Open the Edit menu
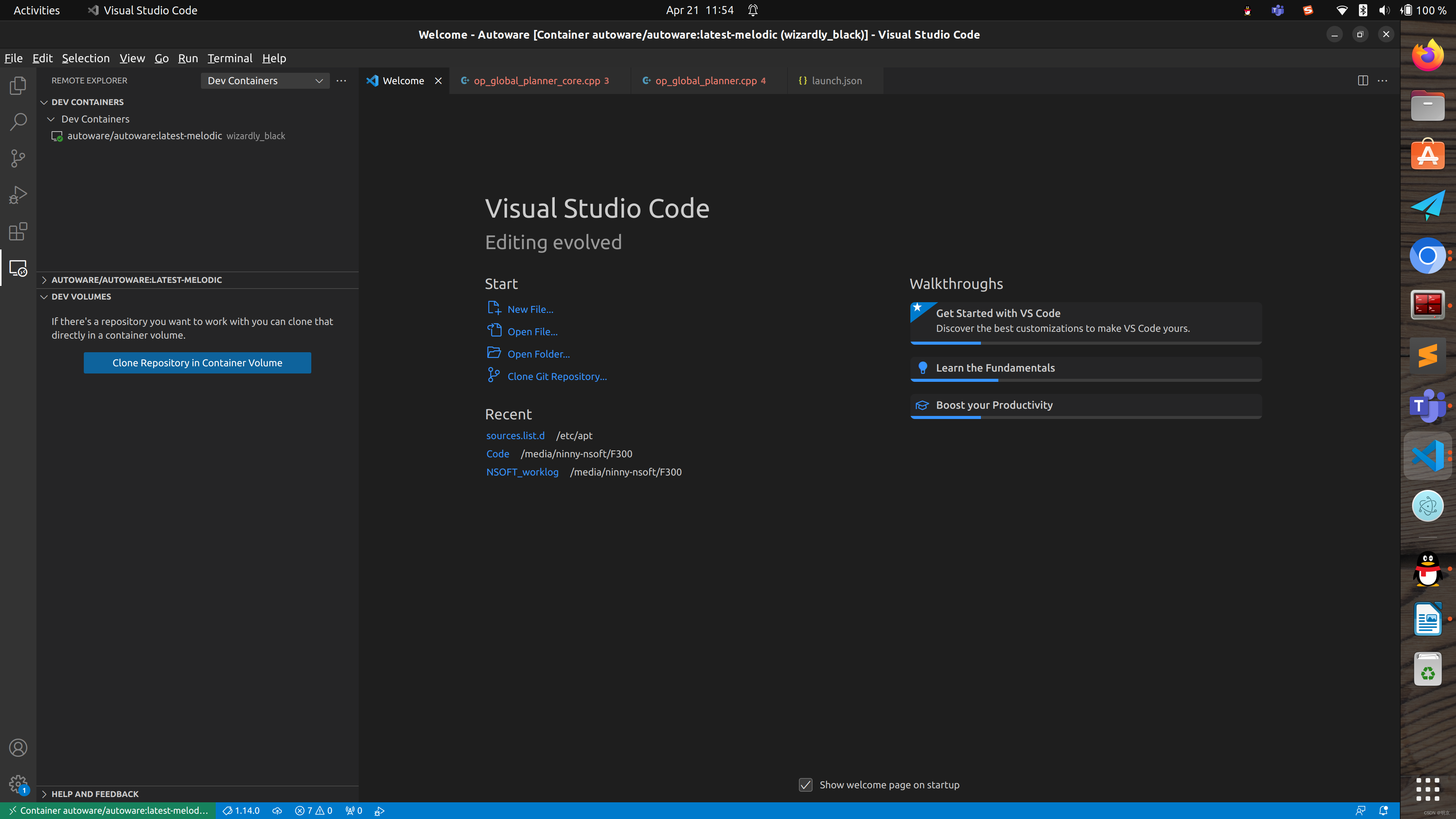Screen dimensions: 1456x819 42,58
